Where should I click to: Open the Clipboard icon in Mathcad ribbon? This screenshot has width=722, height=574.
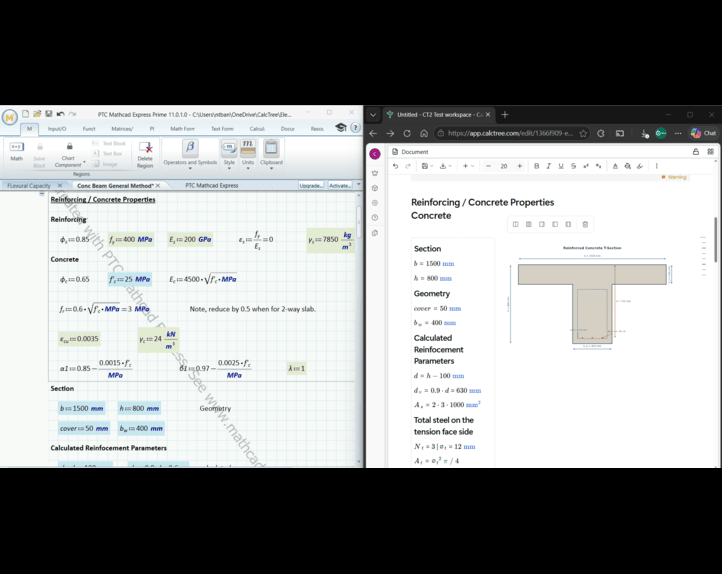coord(271,147)
